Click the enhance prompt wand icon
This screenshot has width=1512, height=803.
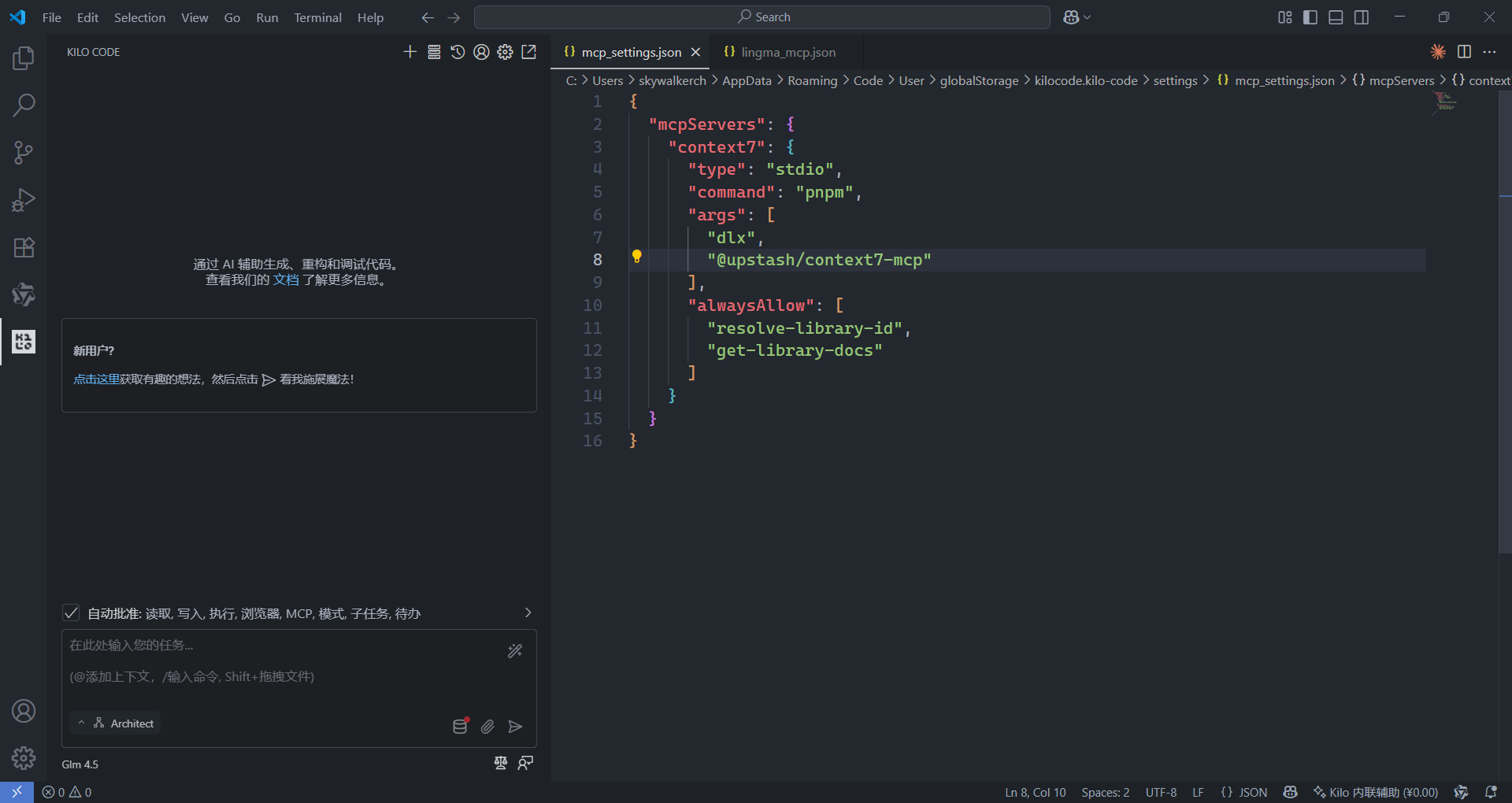point(515,651)
